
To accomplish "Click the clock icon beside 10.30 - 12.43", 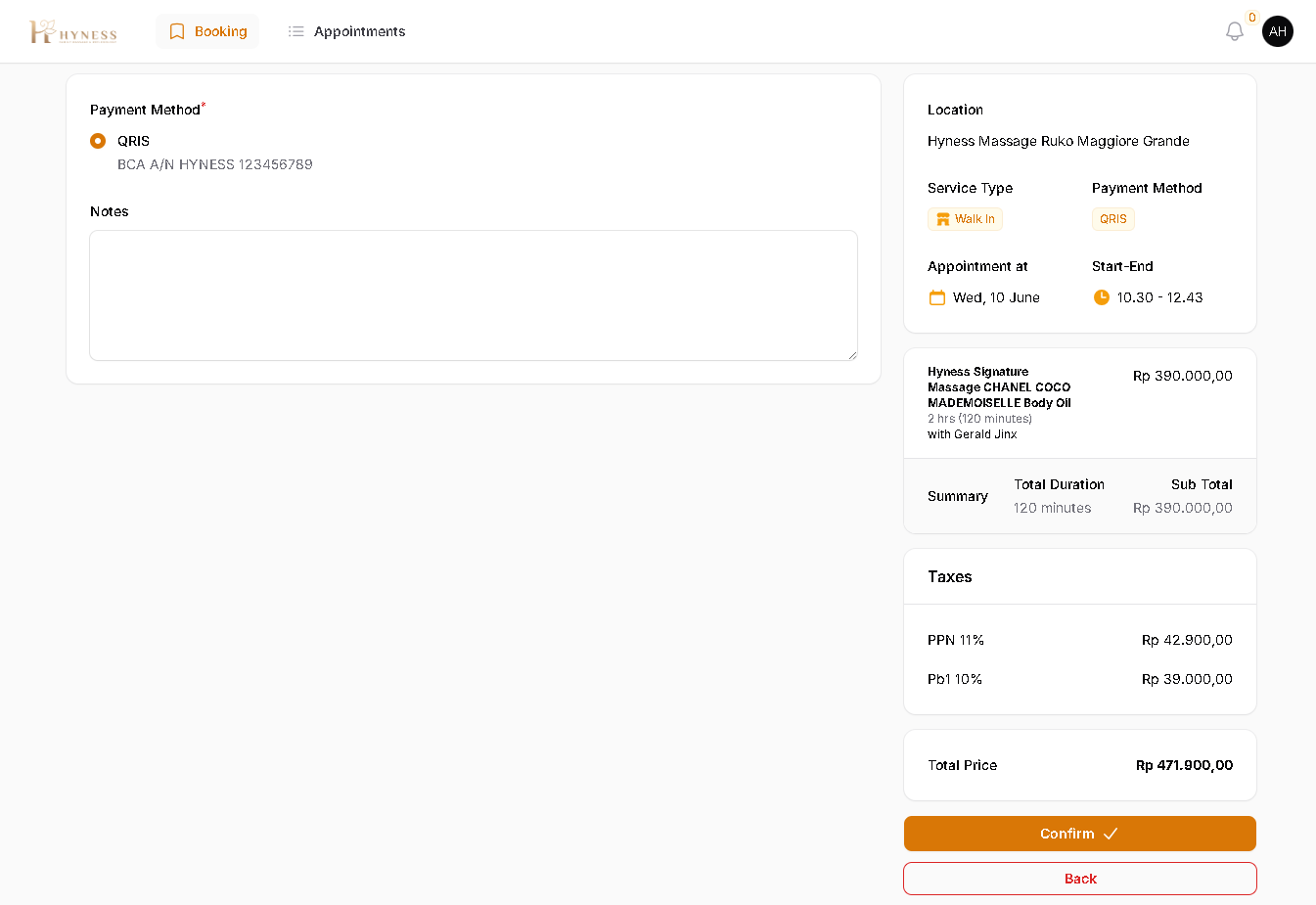I will pos(1101,297).
